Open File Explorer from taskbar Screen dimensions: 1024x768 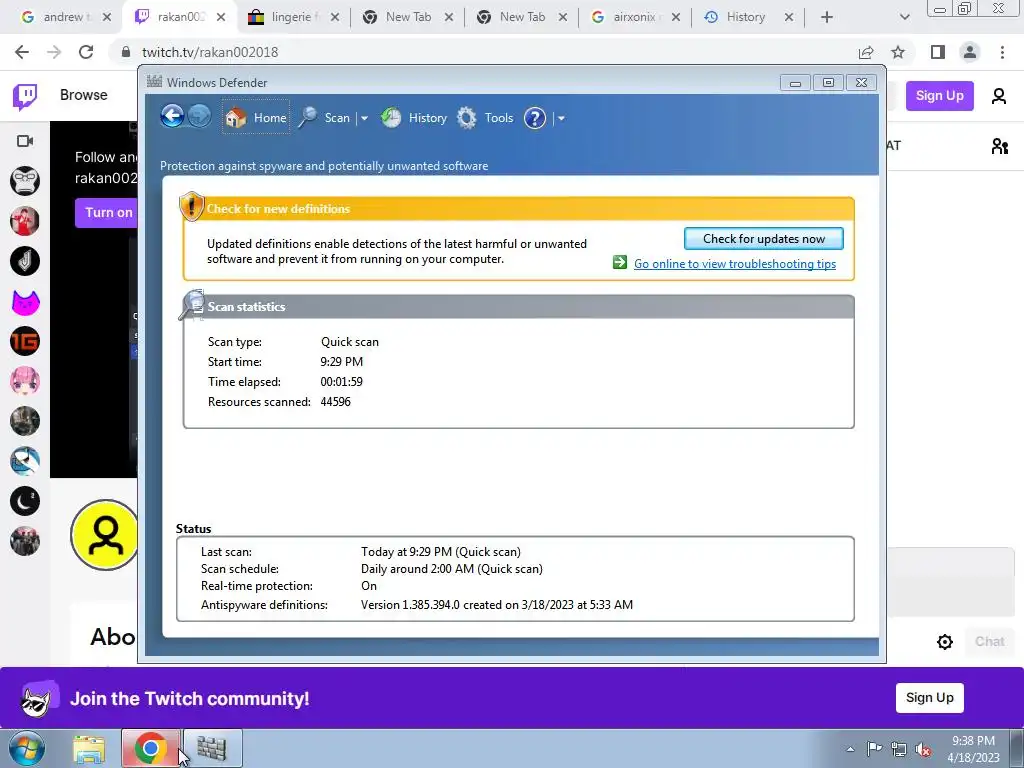tap(89, 748)
